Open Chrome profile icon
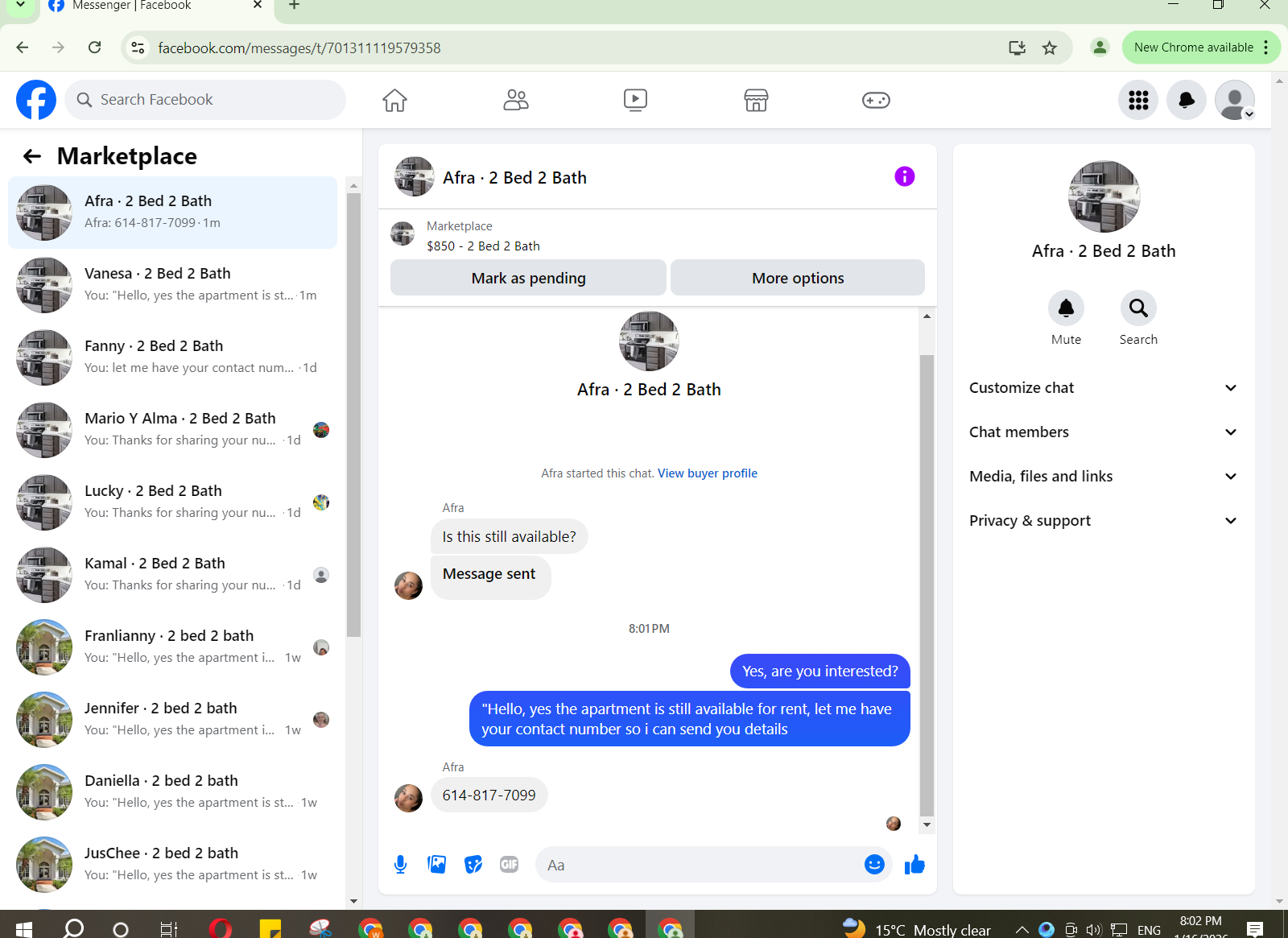 click(1100, 48)
